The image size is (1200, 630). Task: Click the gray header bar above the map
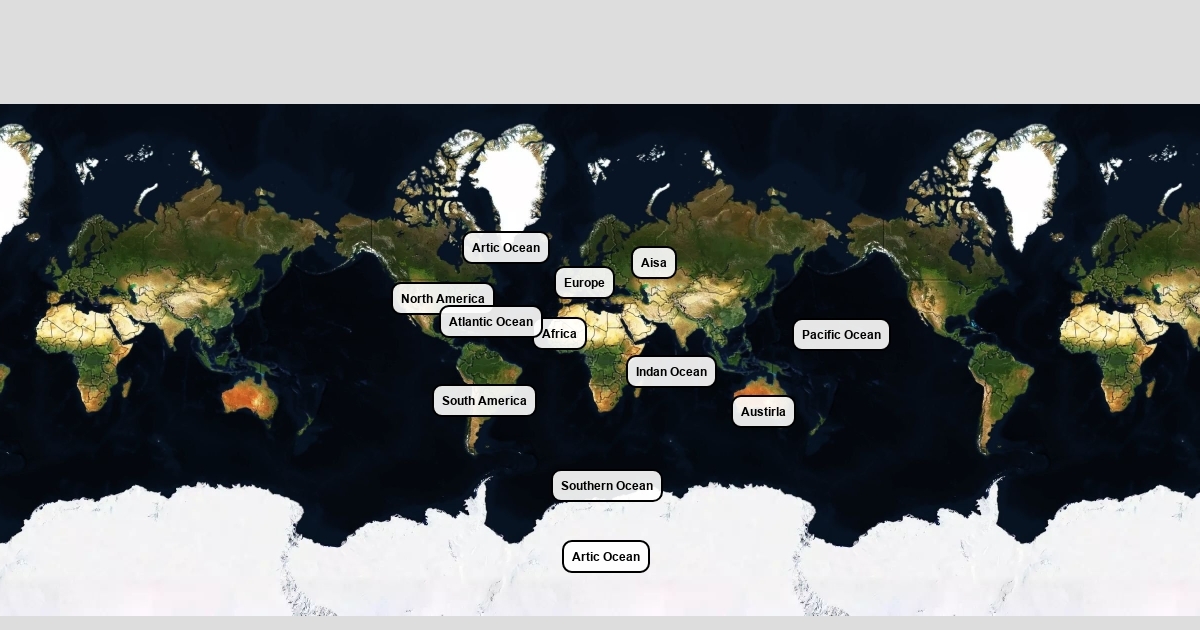[600, 50]
